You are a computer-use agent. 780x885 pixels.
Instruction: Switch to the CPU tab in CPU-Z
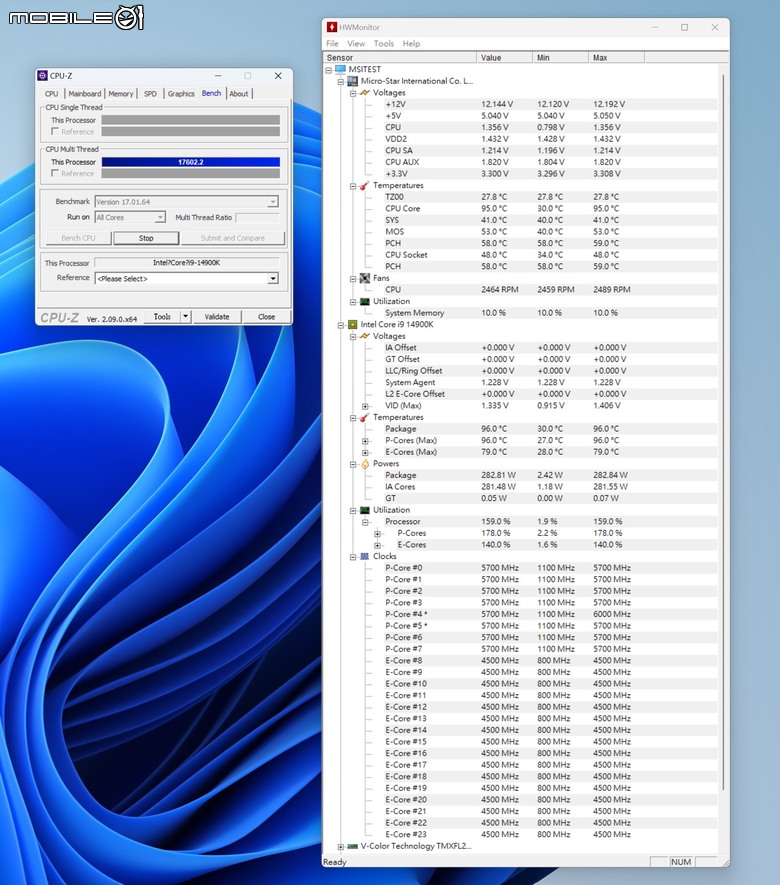(51, 94)
